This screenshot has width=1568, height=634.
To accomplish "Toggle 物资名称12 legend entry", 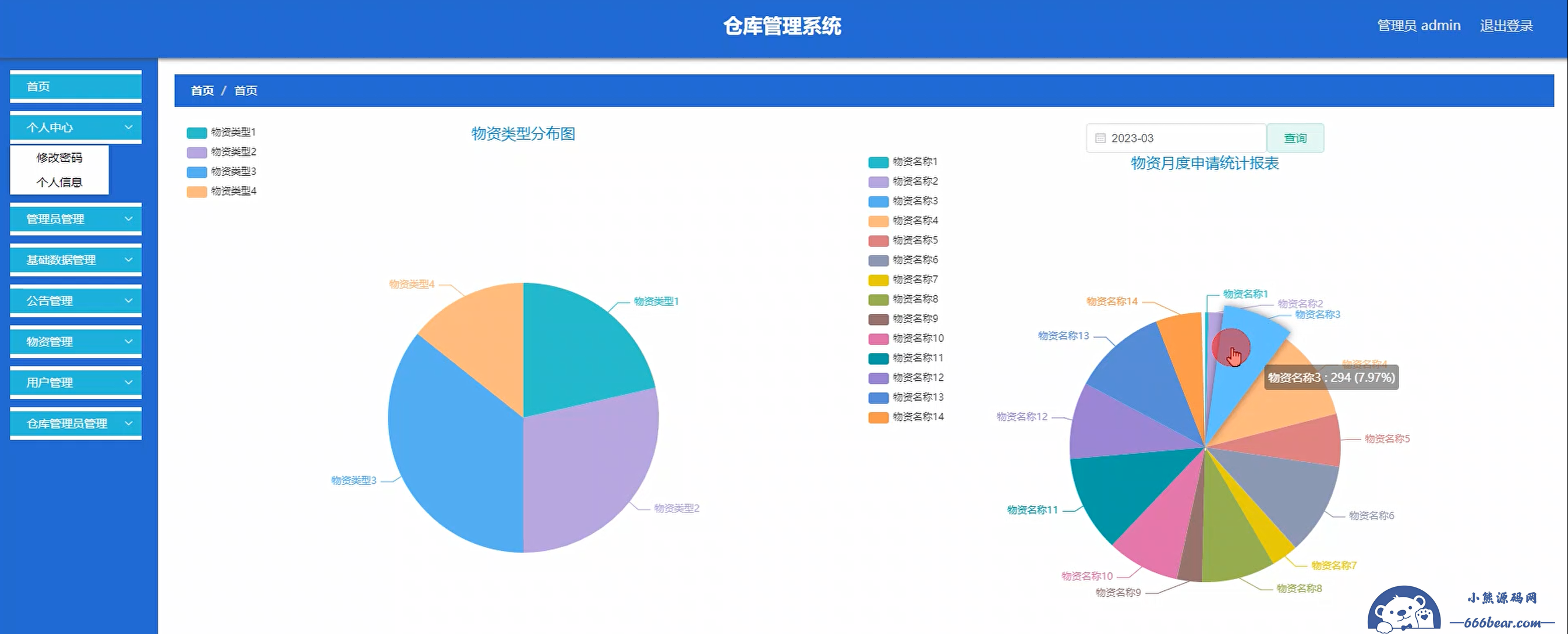I will [x=906, y=377].
